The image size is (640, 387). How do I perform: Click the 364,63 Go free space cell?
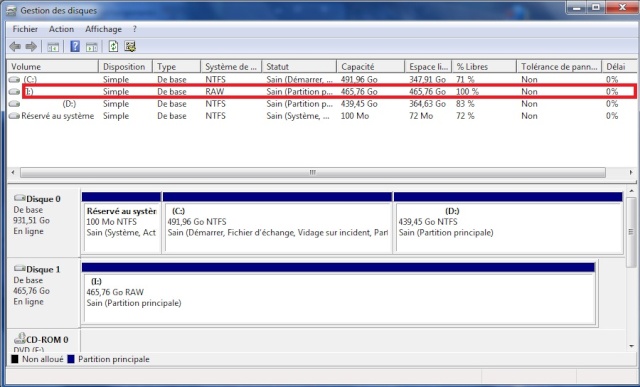427,104
